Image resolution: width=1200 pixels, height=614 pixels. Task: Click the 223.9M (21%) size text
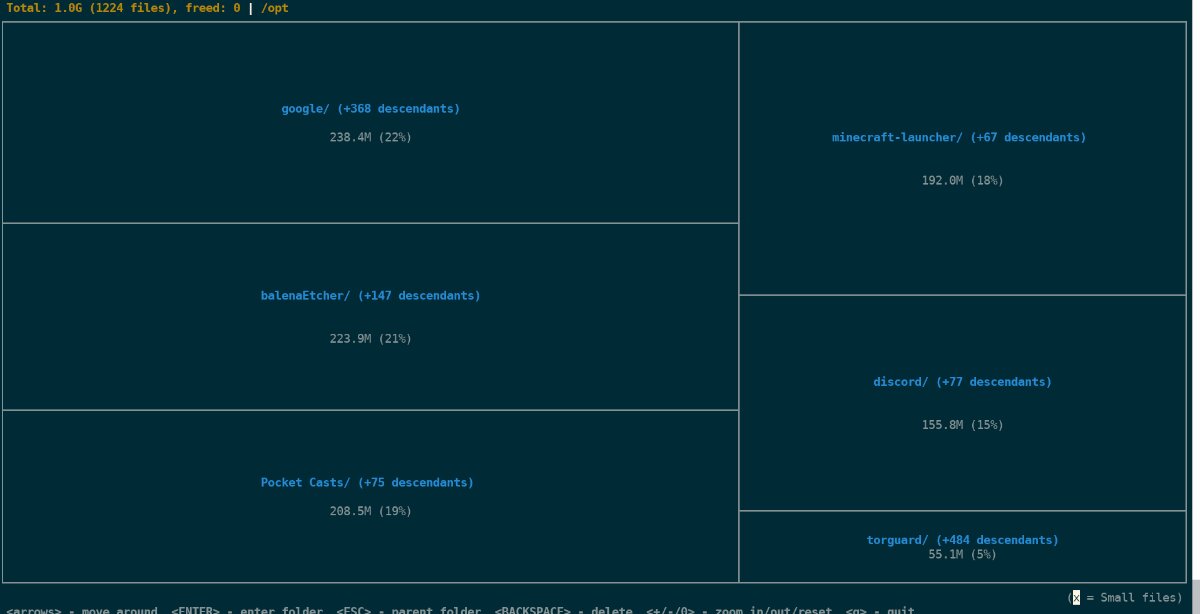pos(370,339)
